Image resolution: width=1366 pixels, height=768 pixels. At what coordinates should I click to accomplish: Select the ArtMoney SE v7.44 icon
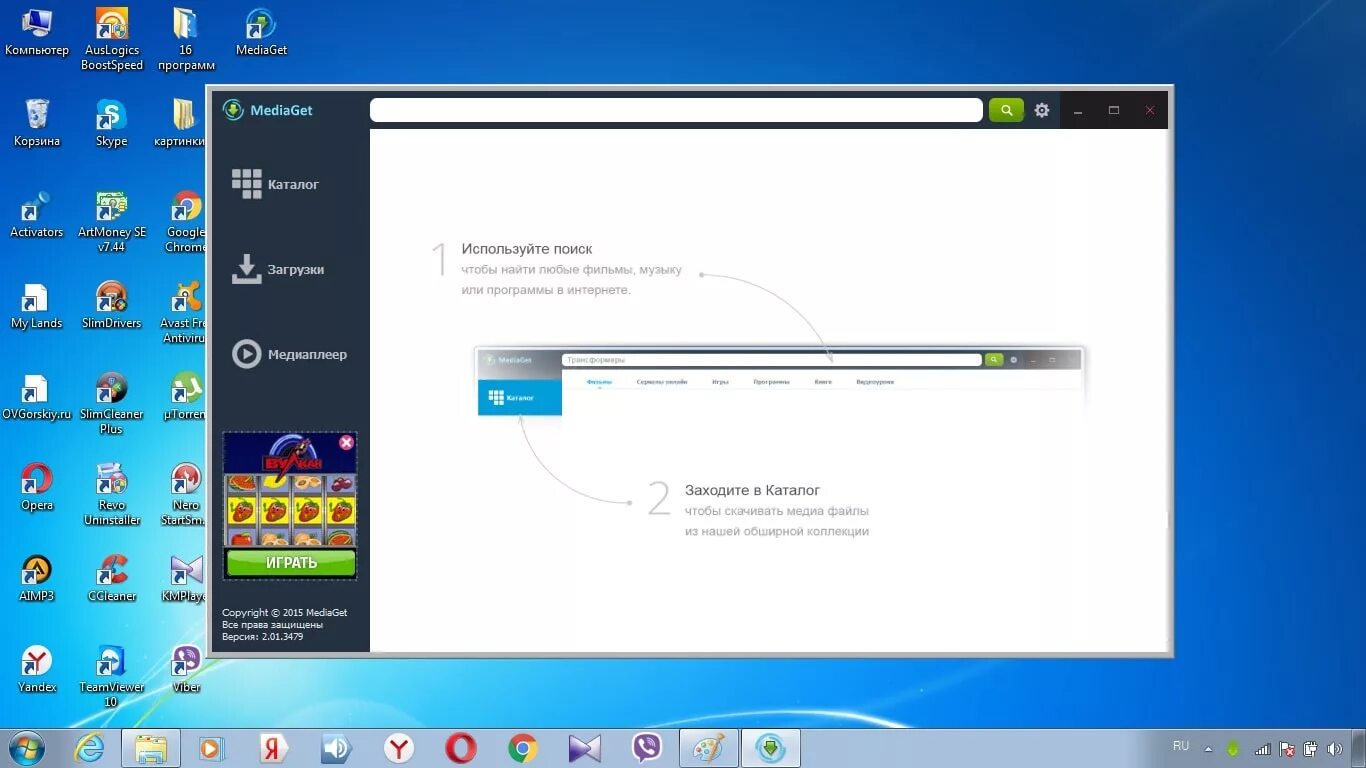[x=112, y=222]
